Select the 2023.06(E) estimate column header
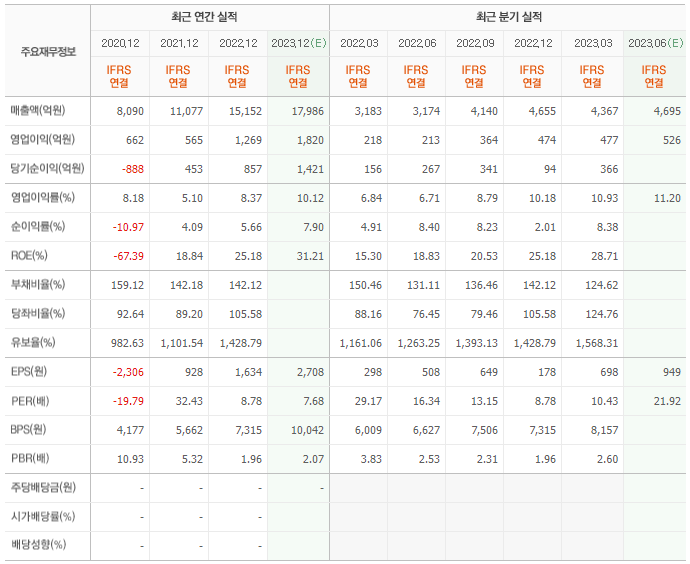This screenshot has width=690, height=564. 655,43
